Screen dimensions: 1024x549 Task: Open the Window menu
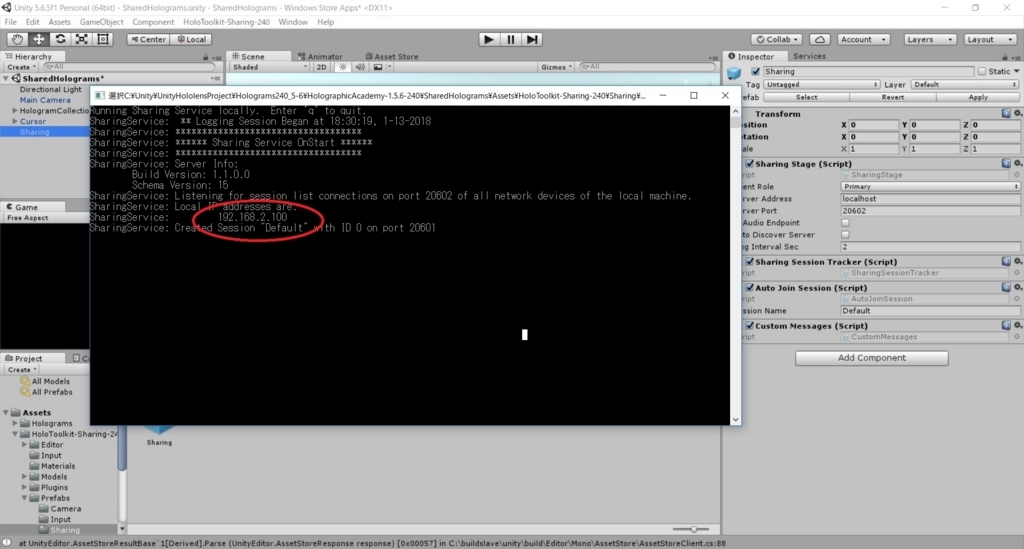click(293, 22)
